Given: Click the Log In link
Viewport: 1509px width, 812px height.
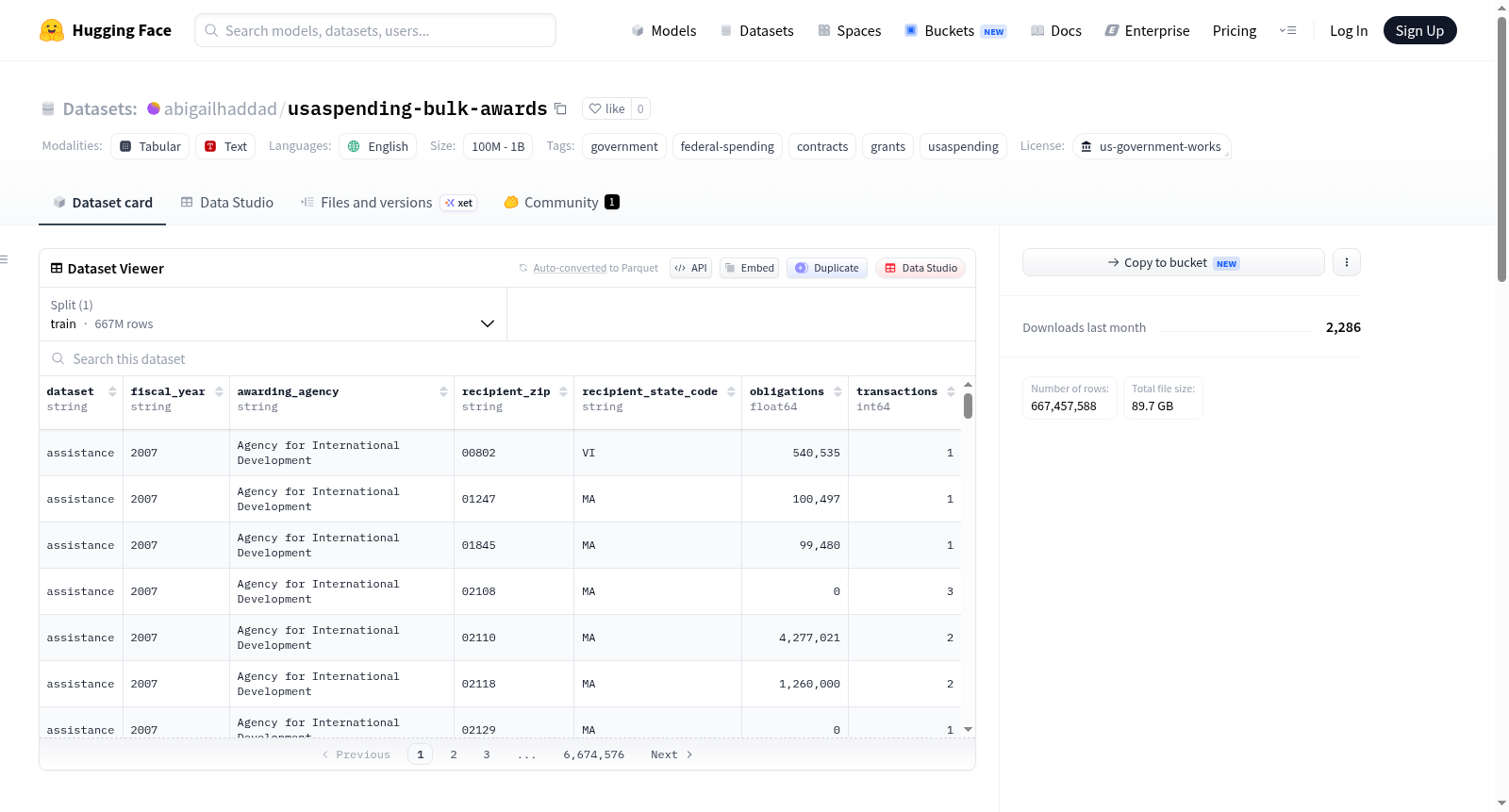Looking at the screenshot, I should [x=1349, y=30].
